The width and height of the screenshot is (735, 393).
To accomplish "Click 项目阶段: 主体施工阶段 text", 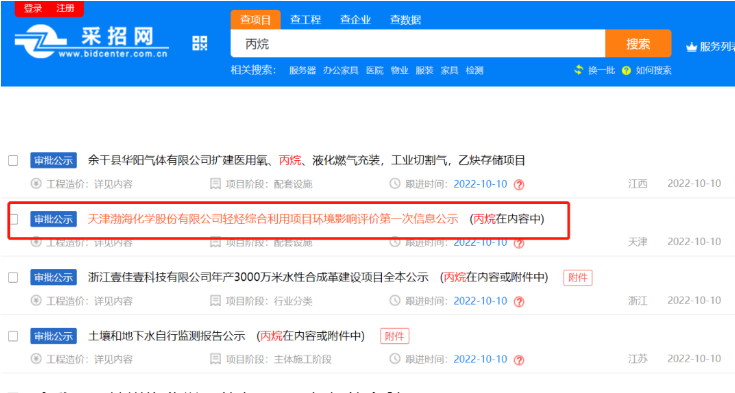I will [x=278, y=359].
